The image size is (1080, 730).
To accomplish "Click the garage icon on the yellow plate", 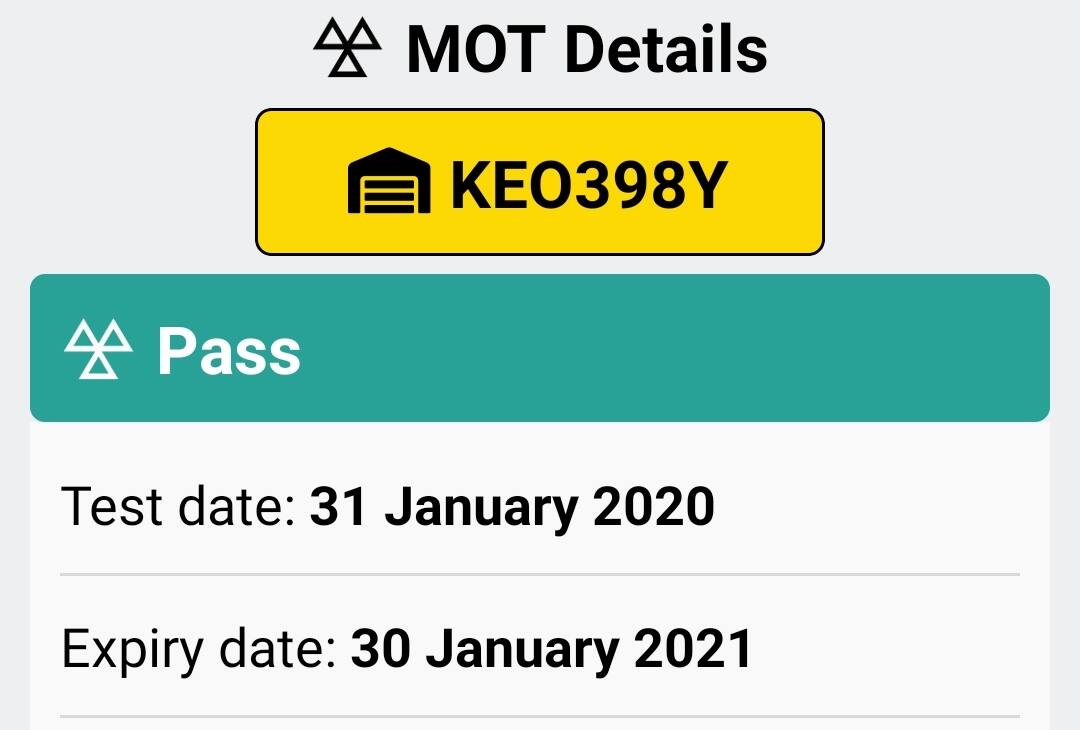I will pyautogui.click(x=389, y=180).
